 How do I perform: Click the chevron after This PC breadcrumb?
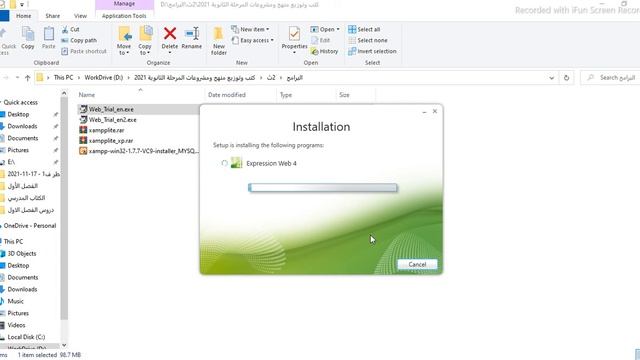pyautogui.click(x=78, y=78)
